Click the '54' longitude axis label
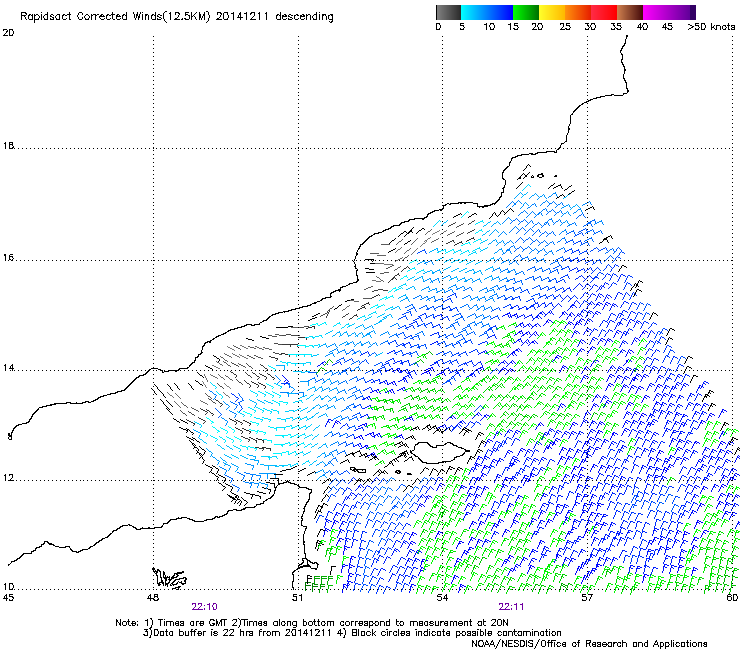This screenshot has height=650, width=740. tap(442, 598)
